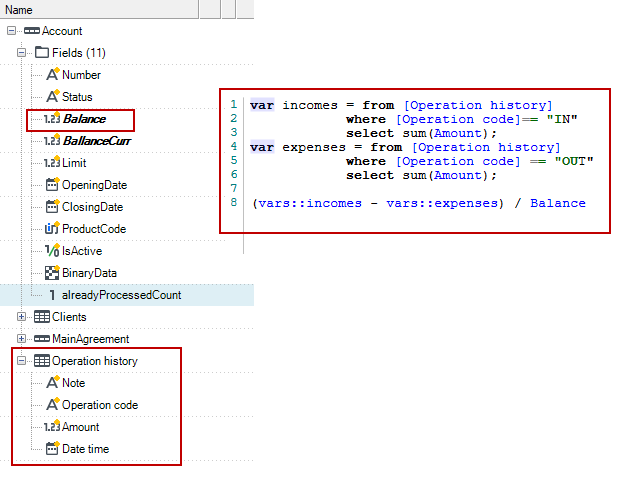Click the alreadyProcessedCount integer icon
This screenshot has height=488, width=629.
(x=52, y=295)
